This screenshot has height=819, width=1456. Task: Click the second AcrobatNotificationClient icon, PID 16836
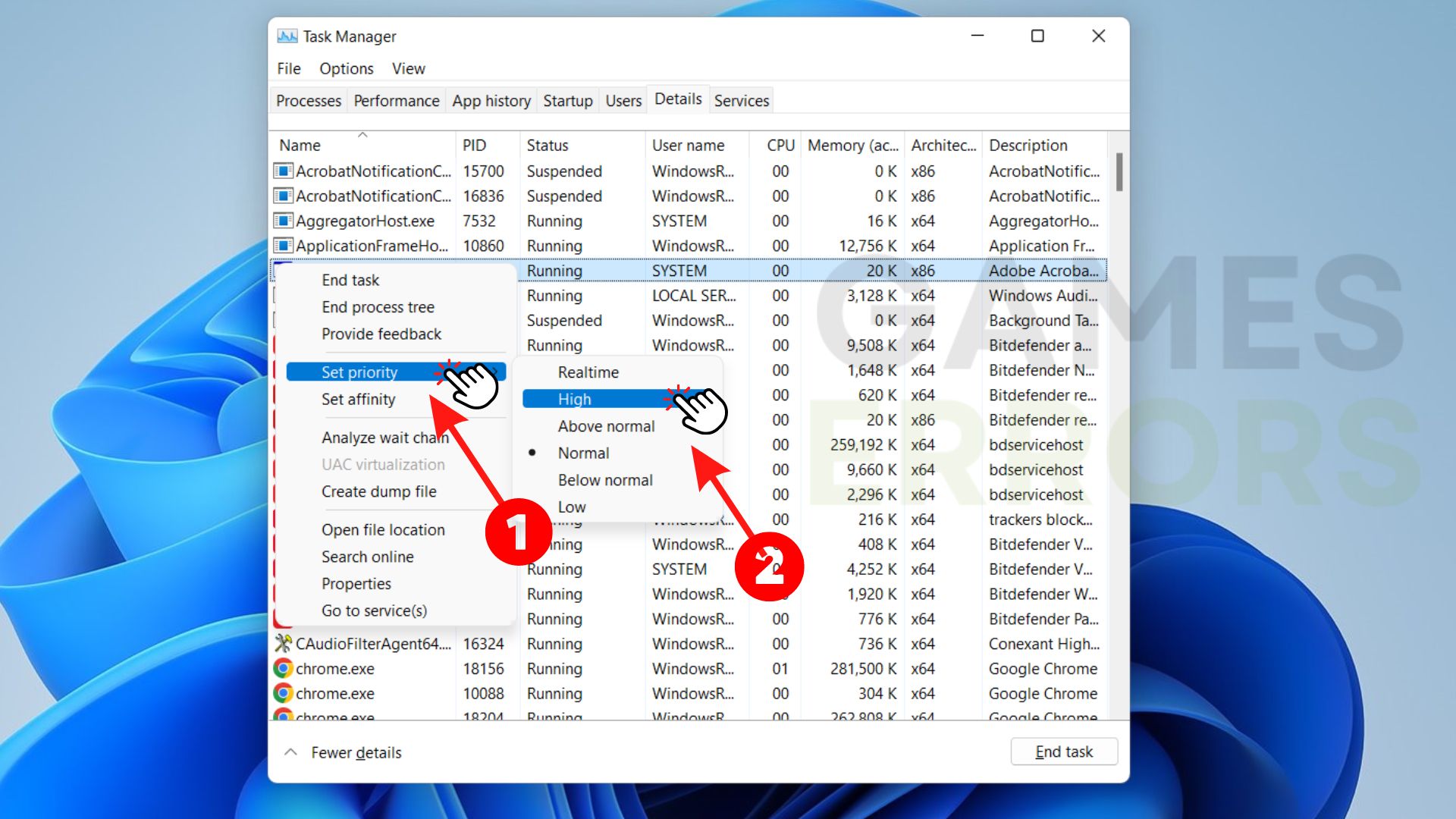pos(283,196)
